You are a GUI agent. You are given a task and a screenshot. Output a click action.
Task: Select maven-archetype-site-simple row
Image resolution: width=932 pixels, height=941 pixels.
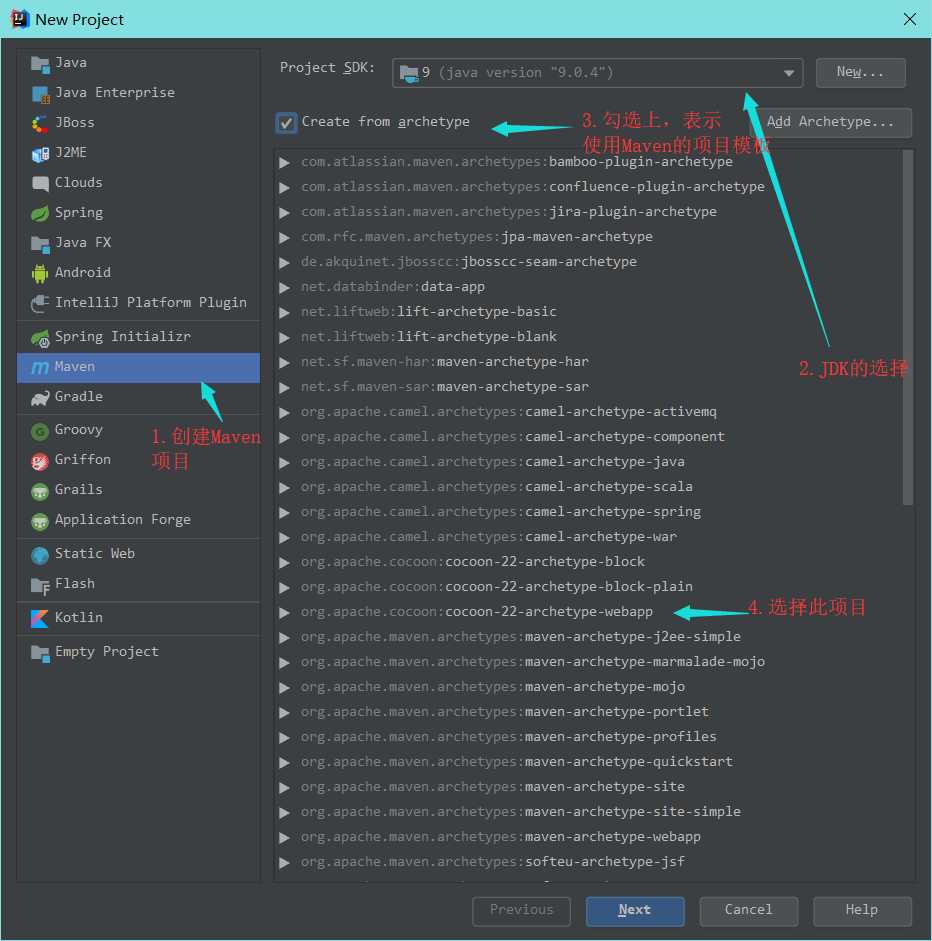pyautogui.click(x=588, y=812)
